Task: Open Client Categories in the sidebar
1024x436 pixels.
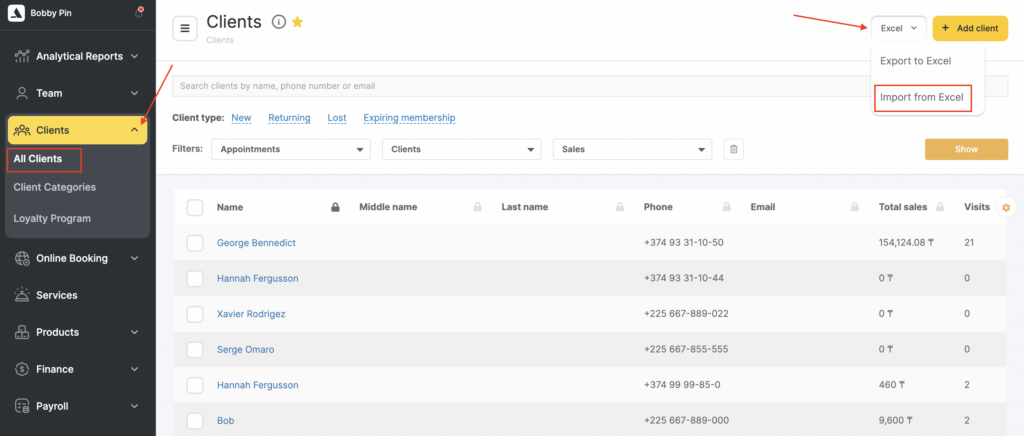Action: pos(55,187)
